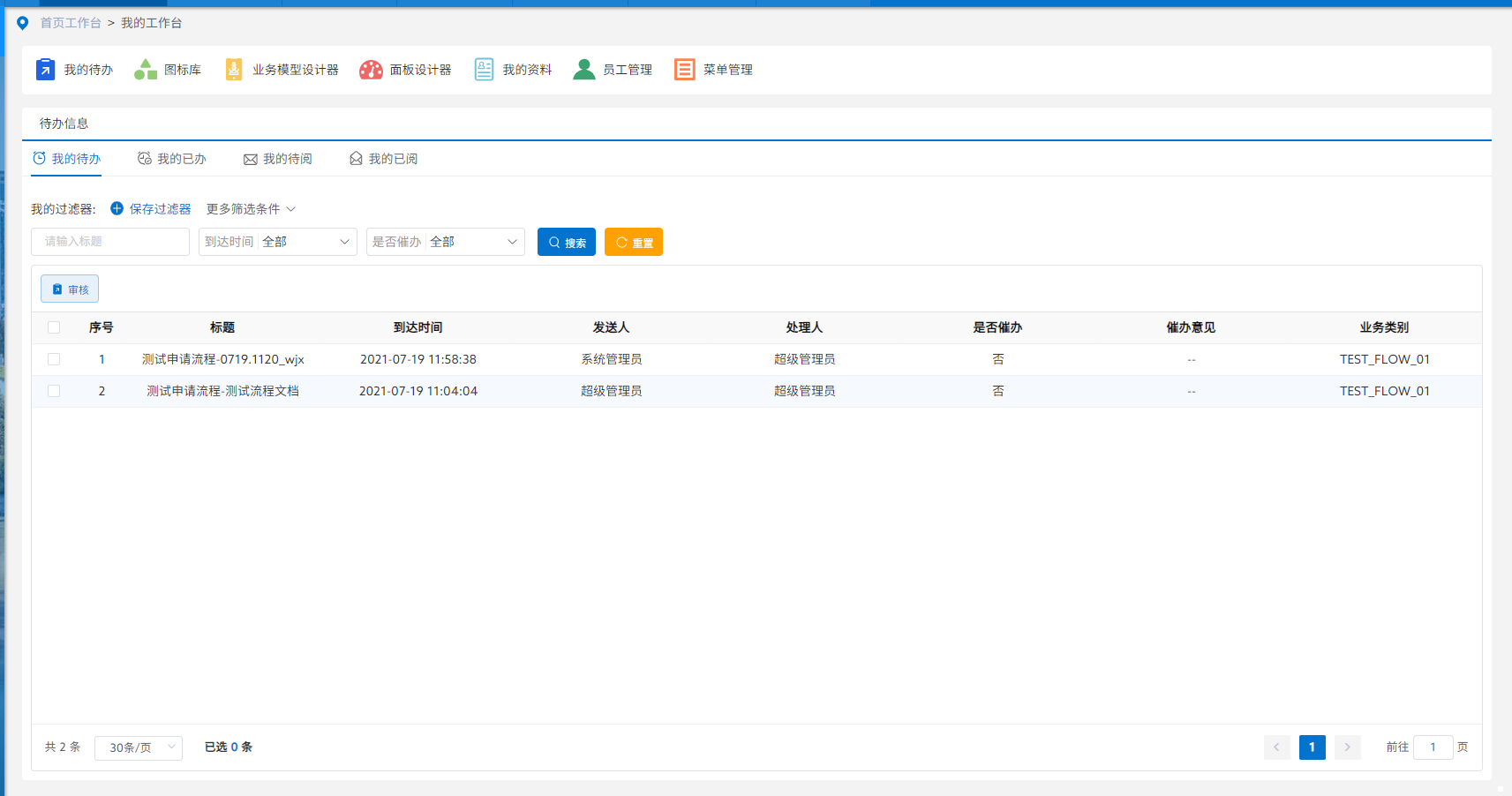The width and height of the screenshot is (1512, 796).
Task: Open the 我的待办 shortcut icon
Action: (x=45, y=69)
